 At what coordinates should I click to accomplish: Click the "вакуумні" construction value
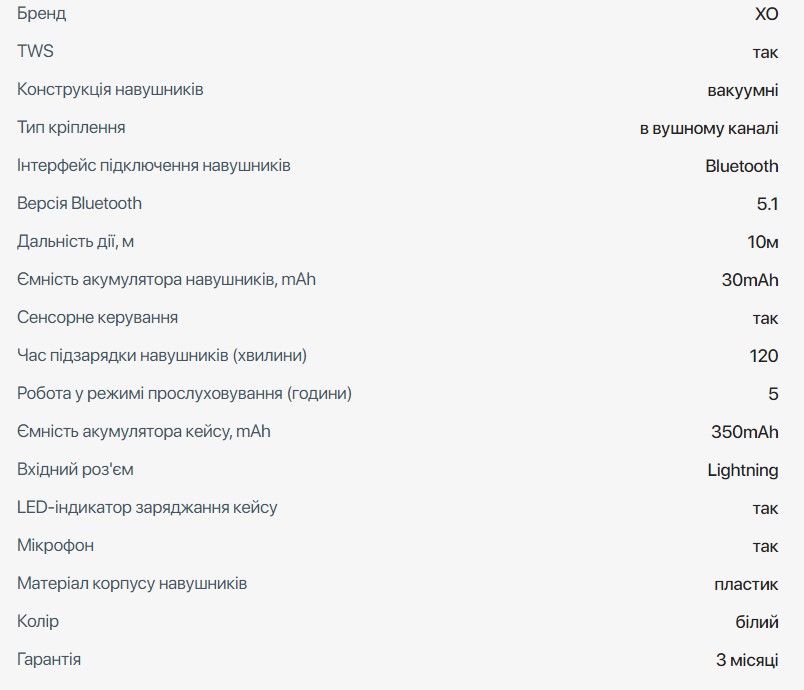click(742, 89)
